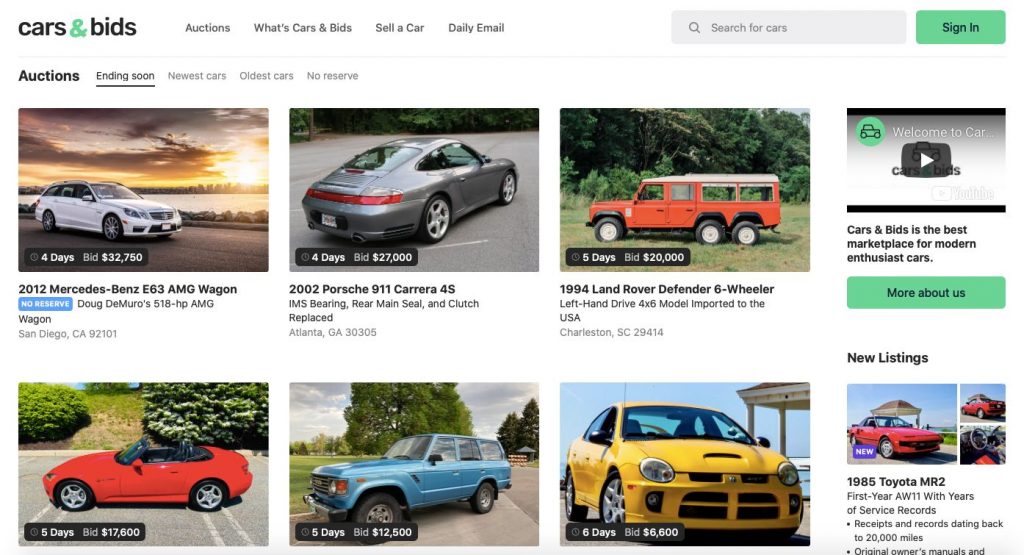Image resolution: width=1024 pixels, height=555 pixels.
Task: Open What's Cars & Bids page
Action: click(x=303, y=28)
